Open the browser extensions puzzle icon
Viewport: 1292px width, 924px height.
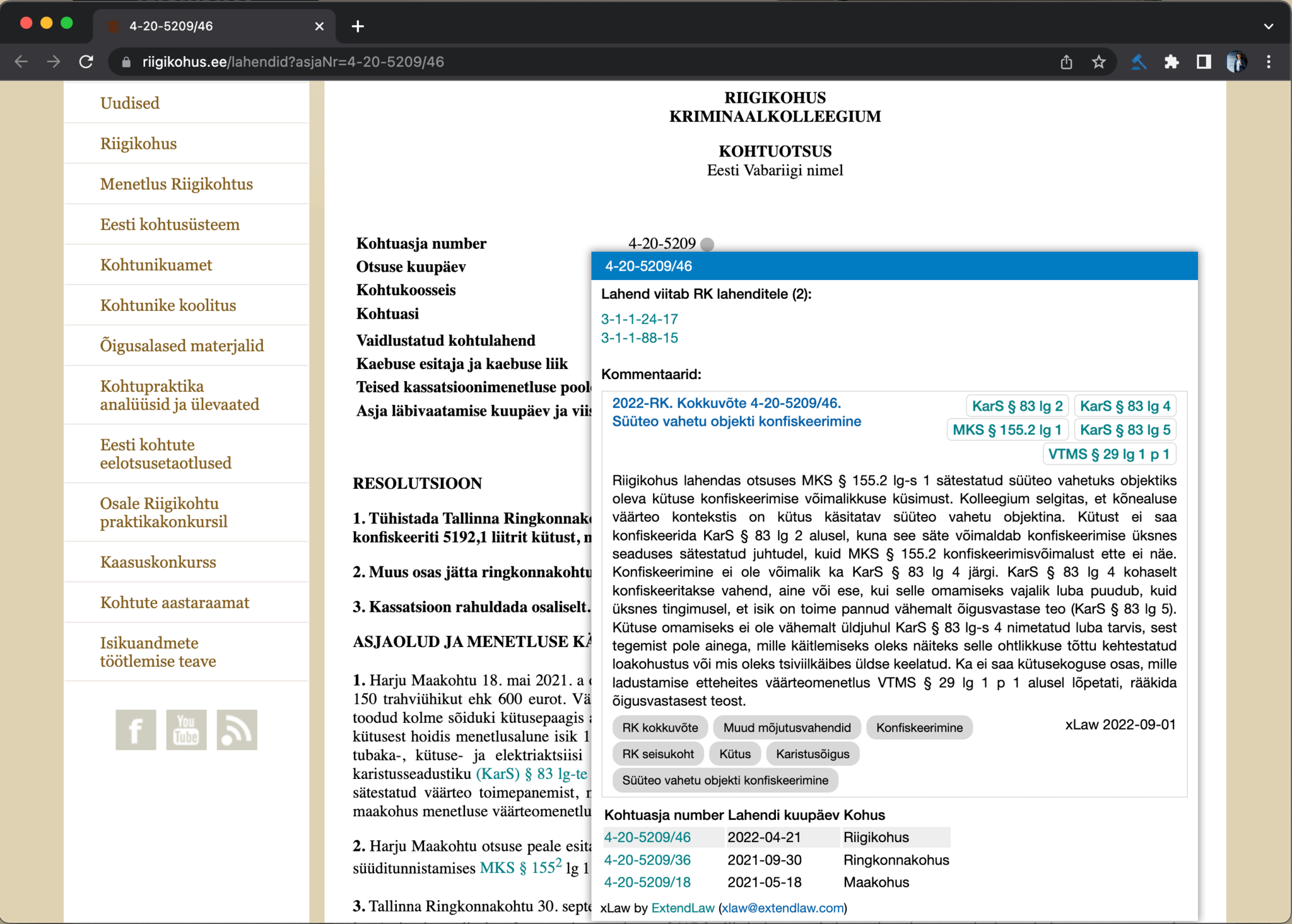1172,62
